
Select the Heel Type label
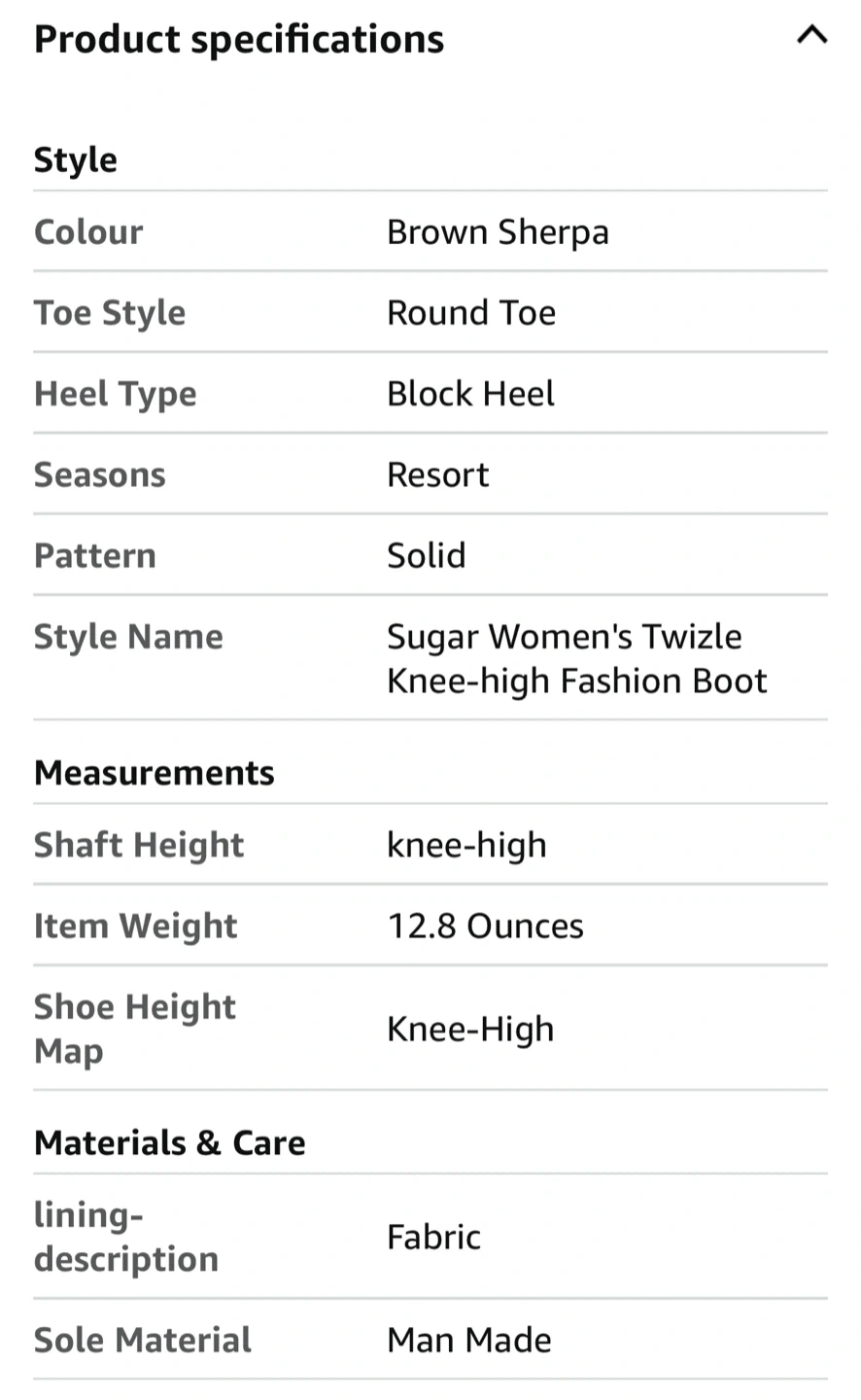point(116,394)
